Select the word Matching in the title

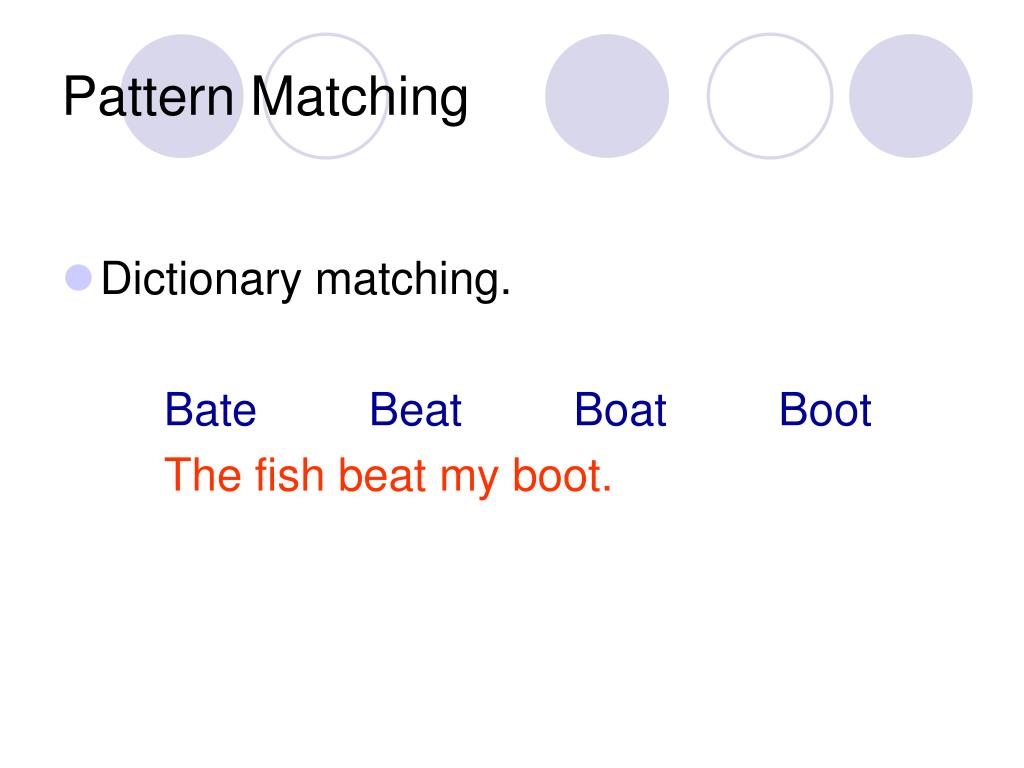pyautogui.click(x=359, y=98)
